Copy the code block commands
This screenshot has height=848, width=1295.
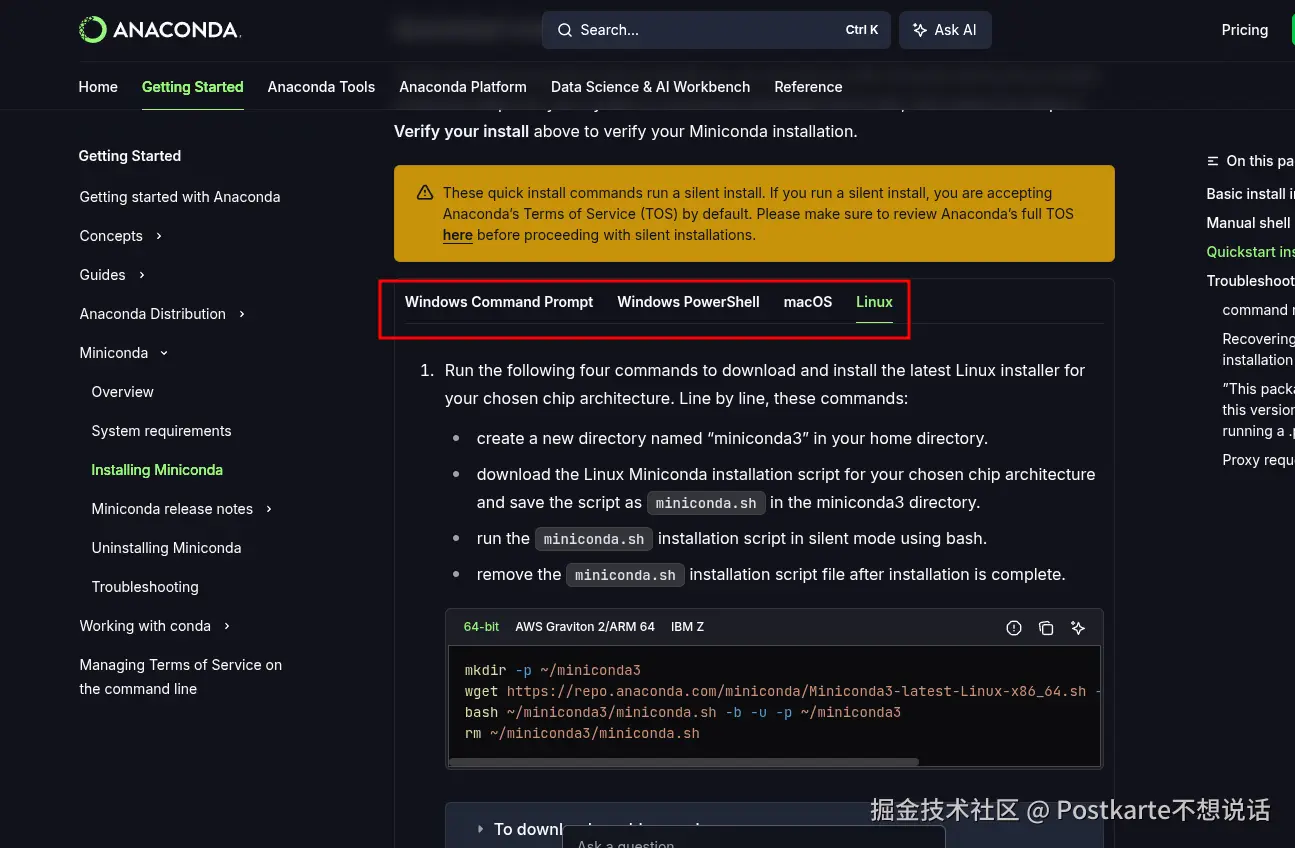click(x=1046, y=628)
